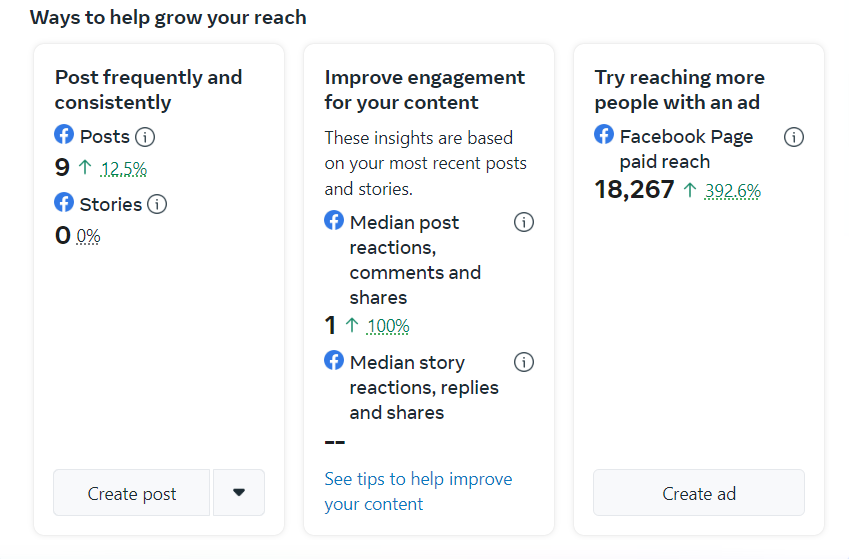849x559 pixels.
Task: Select the 18,267 paid reach number
Action: click(634, 190)
